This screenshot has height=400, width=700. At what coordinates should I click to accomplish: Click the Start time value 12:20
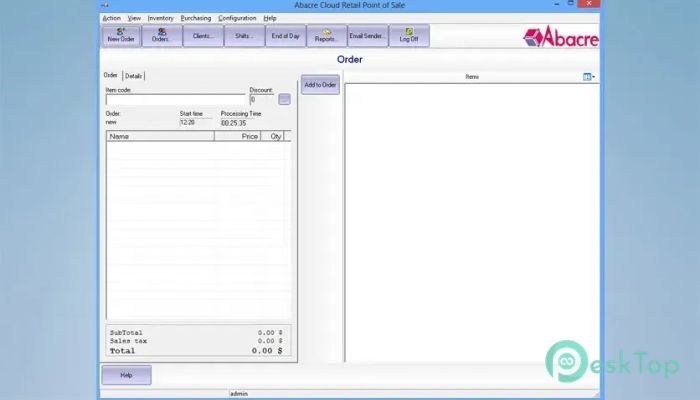click(188, 122)
